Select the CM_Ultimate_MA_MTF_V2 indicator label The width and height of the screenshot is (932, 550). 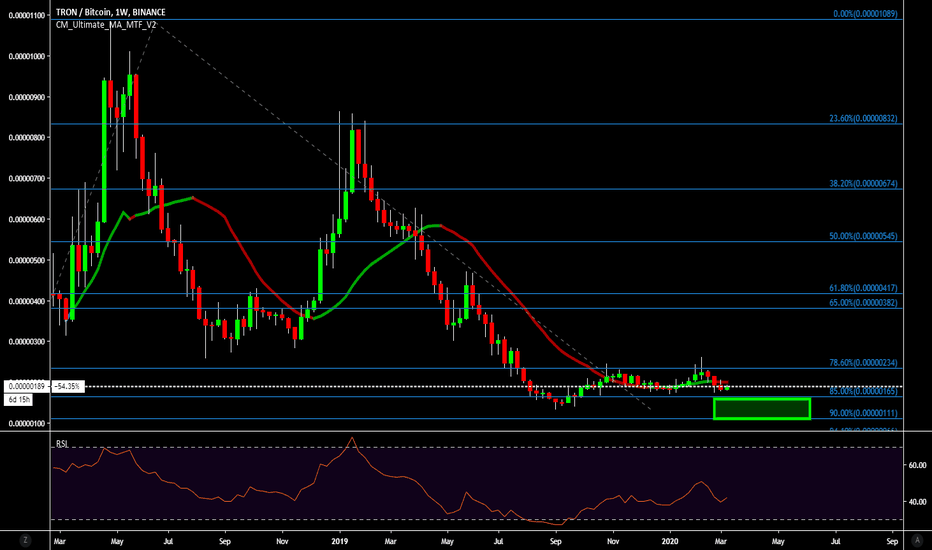(106, 24)
